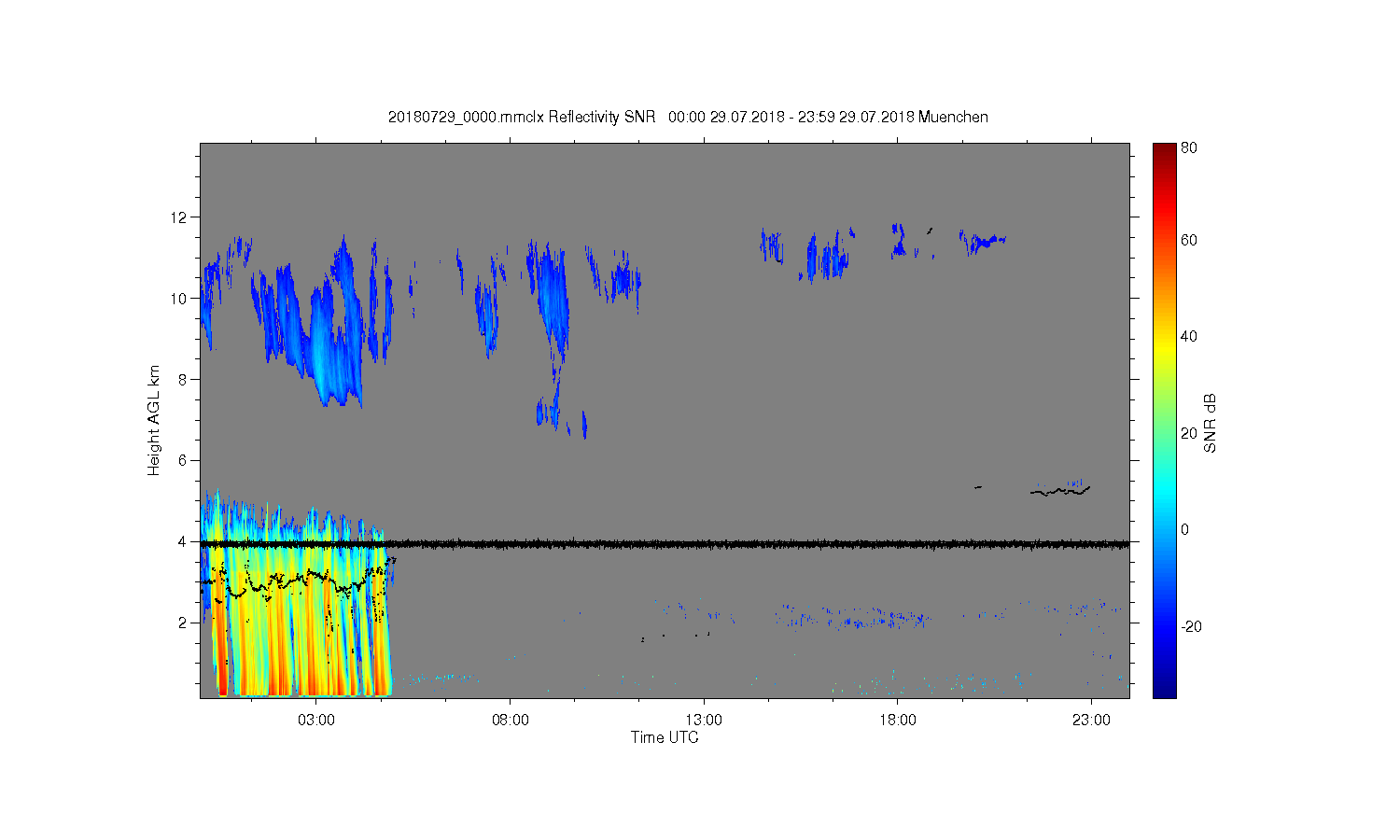Click the colorbar value 40
Image resolution: width=1400 pixels, height=840 pixels.
tap(1189, 337)
